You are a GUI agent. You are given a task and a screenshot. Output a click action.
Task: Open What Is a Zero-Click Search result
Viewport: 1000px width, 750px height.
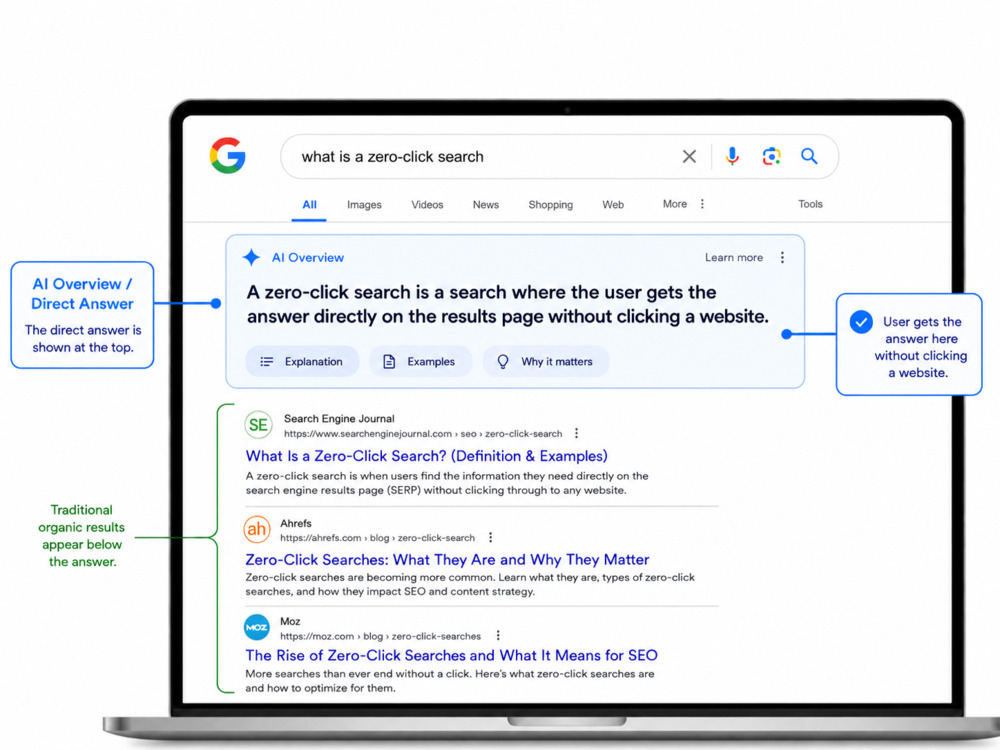[x=427, y=456]
